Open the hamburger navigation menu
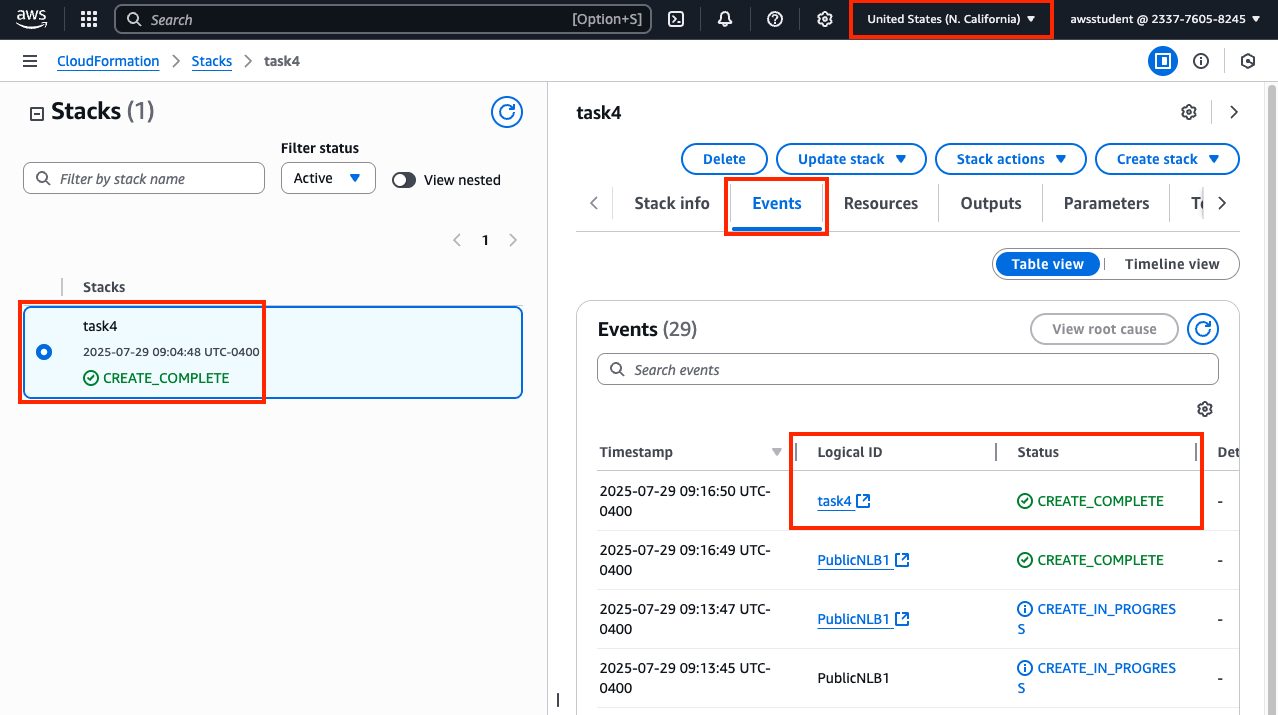Screen dimensions: 1278x715 click(x=30, y=61)
